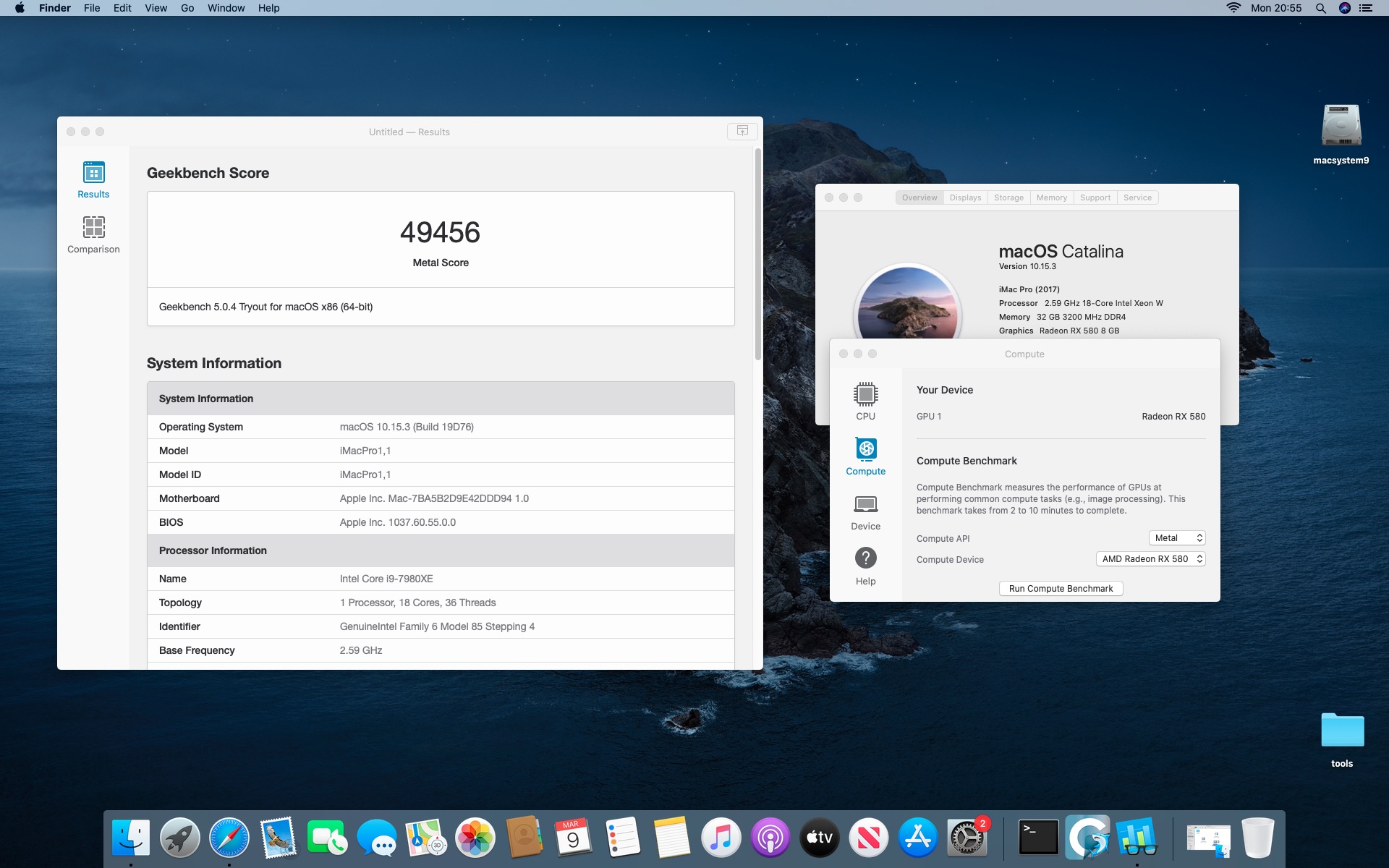This screenshot has height=868, width=1389.
Task: Switch to the Memory tab
Action: [x=1051, y=197]
